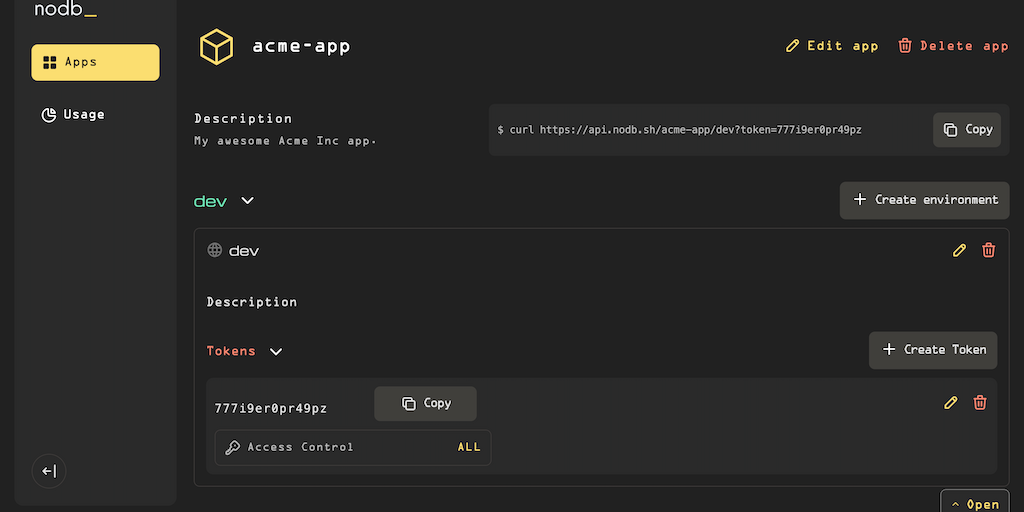Click Create Token button
1024x512 pixels.
pos(932,350)
